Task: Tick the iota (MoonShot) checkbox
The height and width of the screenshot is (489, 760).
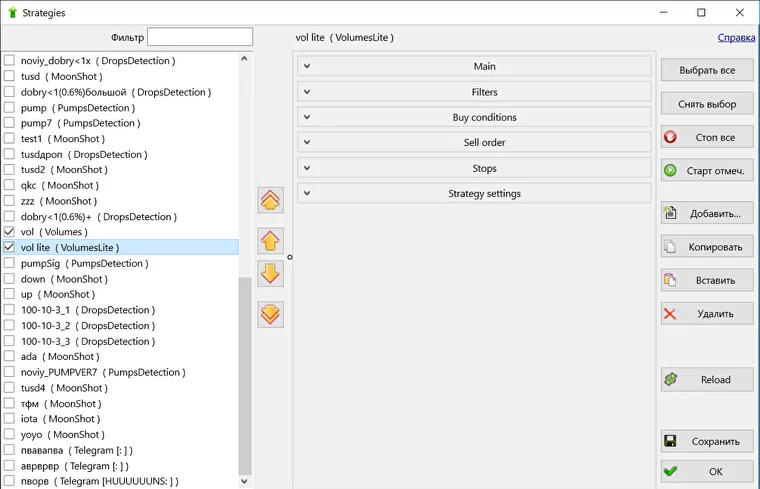Action: click(x=10, y=419)
